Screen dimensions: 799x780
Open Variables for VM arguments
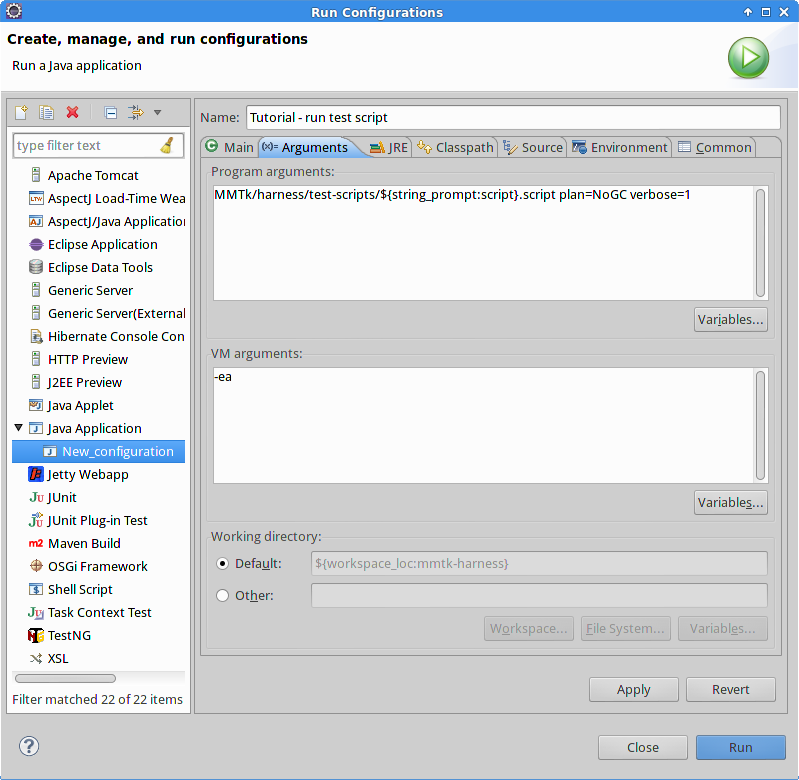pos(731,502)
